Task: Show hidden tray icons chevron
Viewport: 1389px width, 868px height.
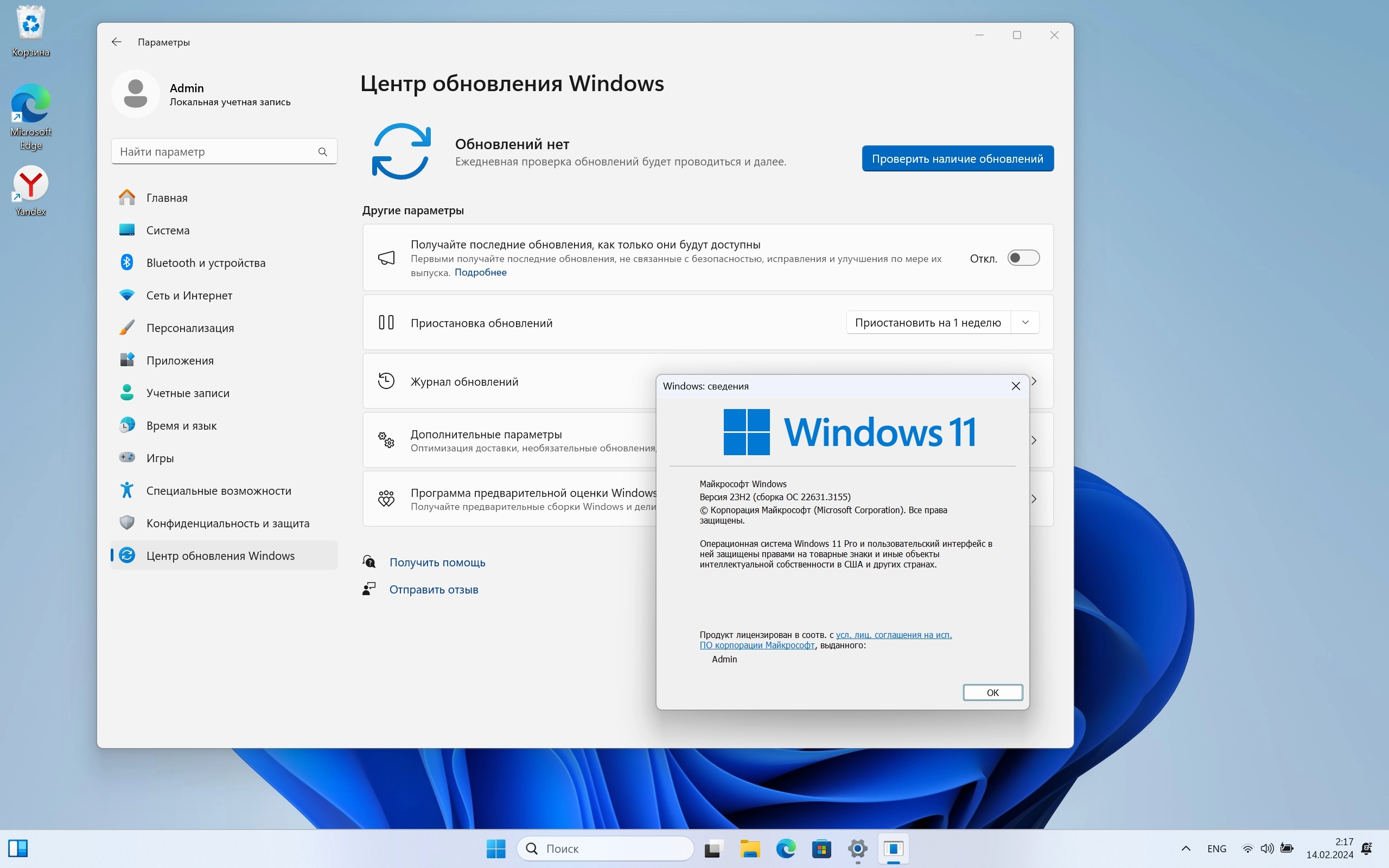Action: (1186, 848)
